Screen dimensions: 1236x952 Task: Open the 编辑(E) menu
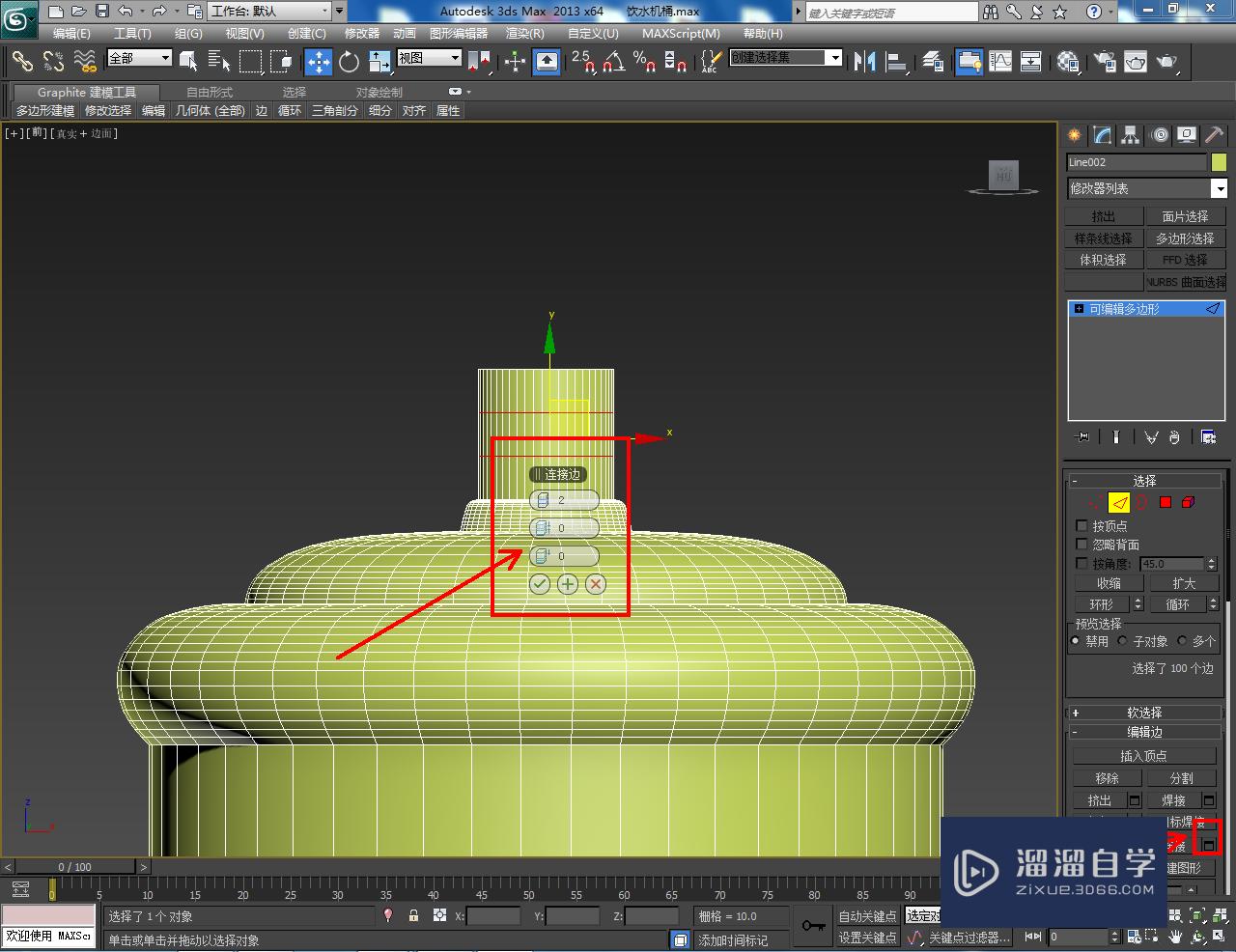70,34
